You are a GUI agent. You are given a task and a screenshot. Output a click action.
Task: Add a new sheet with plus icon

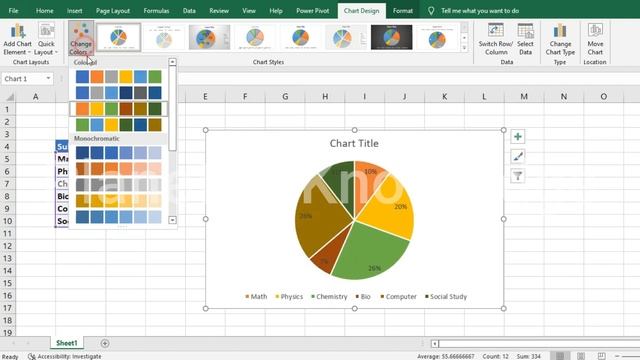(105, 343)
